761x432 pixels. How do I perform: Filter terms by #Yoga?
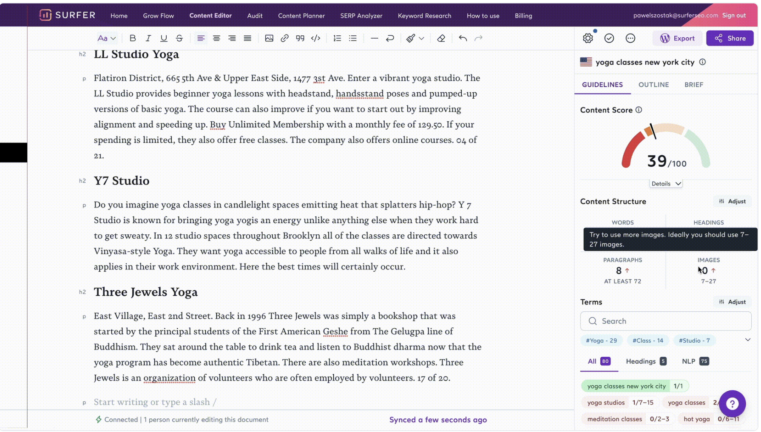pos(601,340)
